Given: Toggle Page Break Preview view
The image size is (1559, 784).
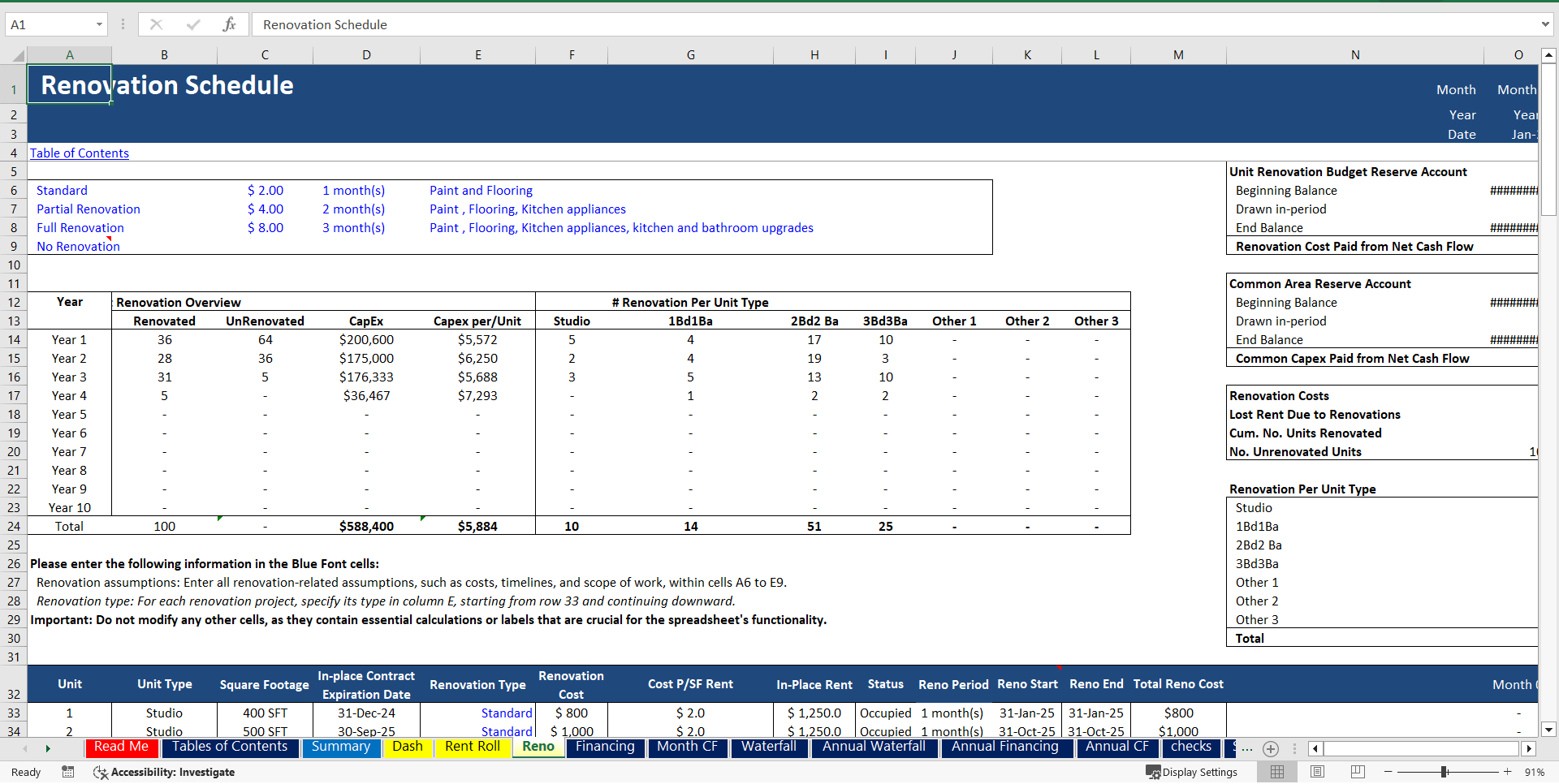Looking at the screenshot, I should [1356, 772].
